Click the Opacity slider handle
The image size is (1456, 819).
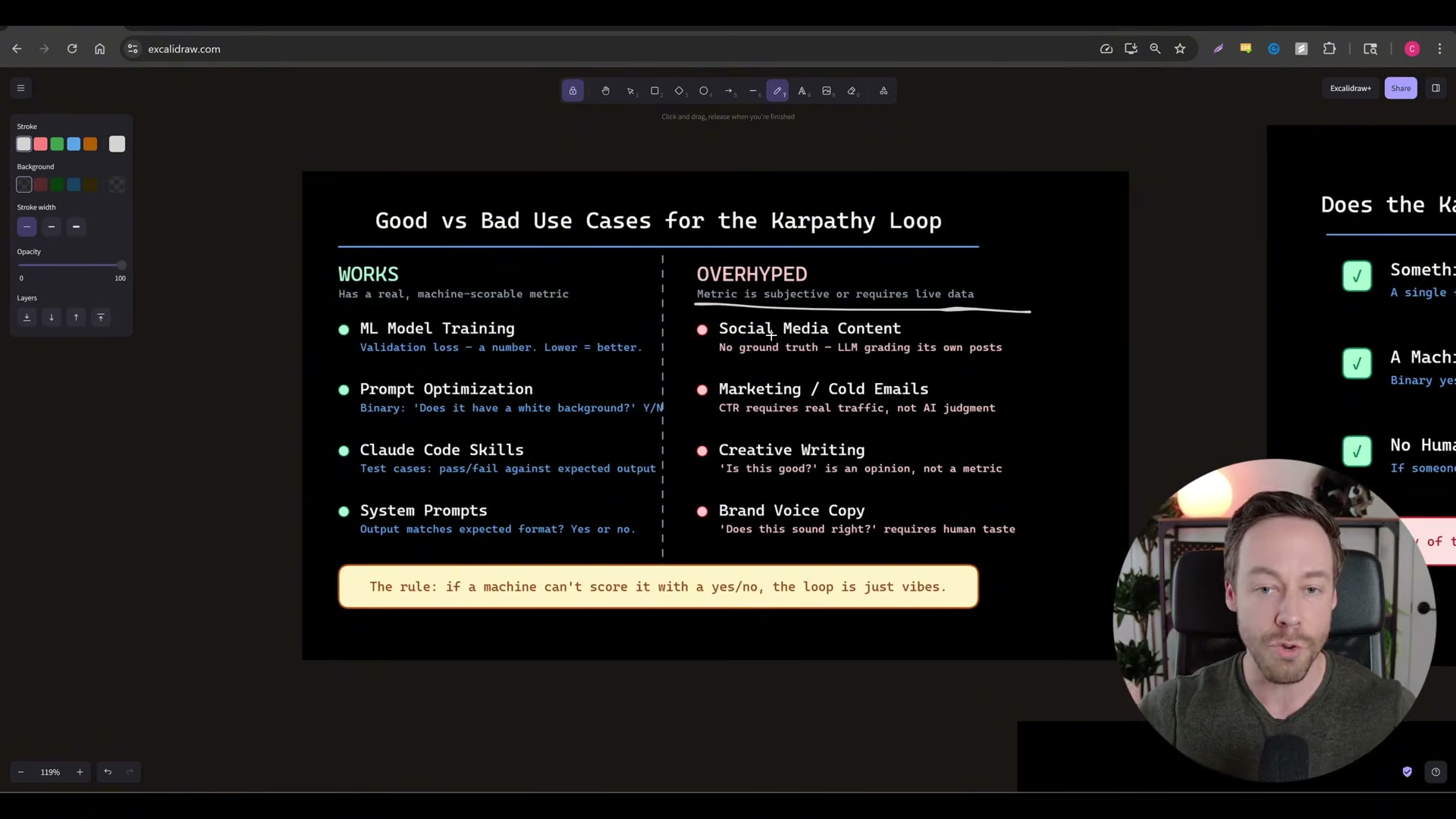tap(121, 265)
